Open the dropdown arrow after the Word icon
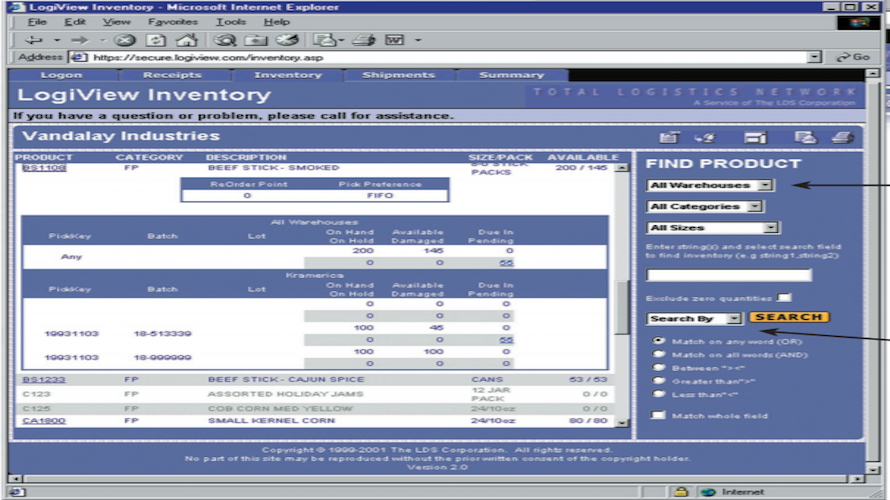This screenshot has width=890, height=500. [x=418, y=40]
